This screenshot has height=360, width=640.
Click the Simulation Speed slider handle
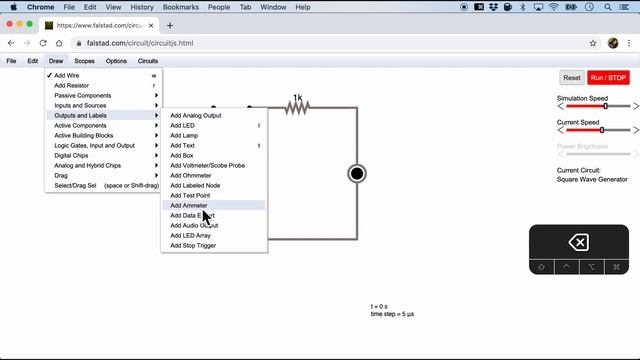click(605, 106)
